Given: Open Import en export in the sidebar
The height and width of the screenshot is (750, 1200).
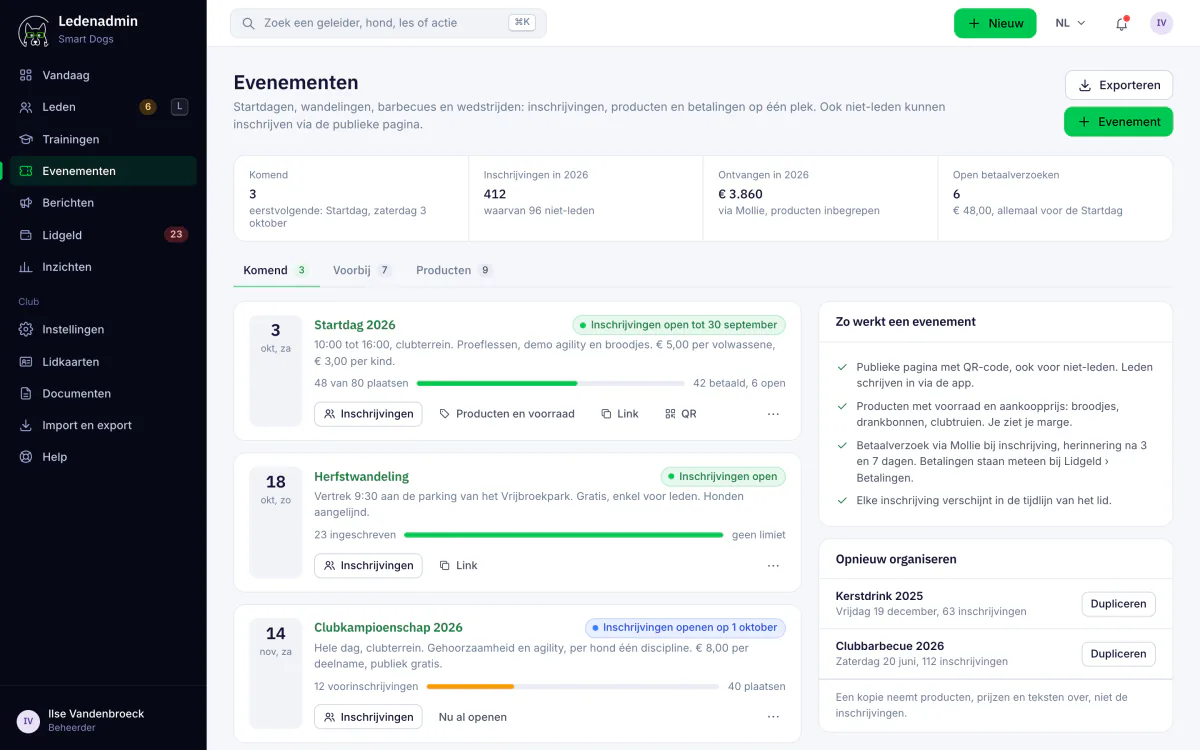Looking at the screenshot, I should click(x=103, y=425).
